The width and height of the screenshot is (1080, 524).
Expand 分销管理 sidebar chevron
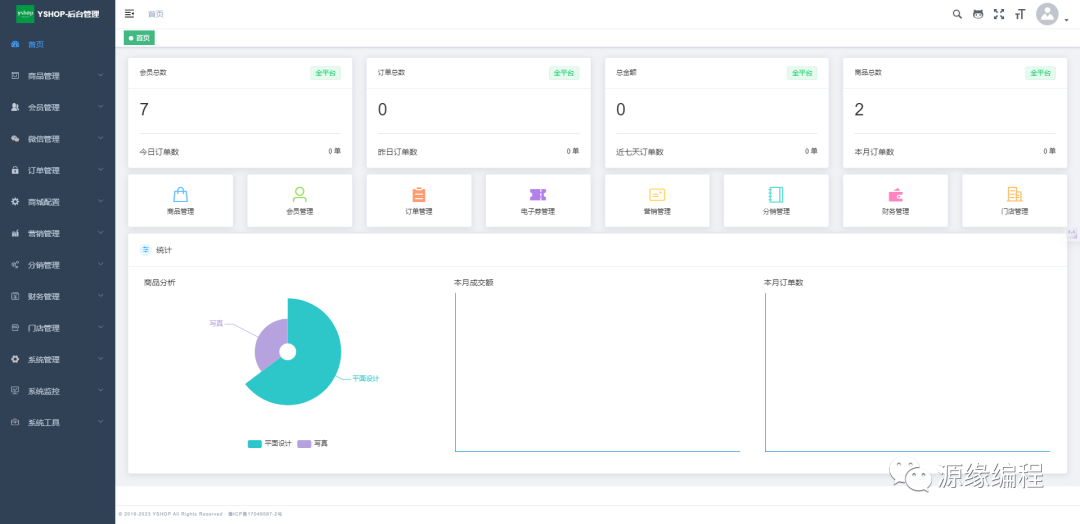tap(101, 264)
